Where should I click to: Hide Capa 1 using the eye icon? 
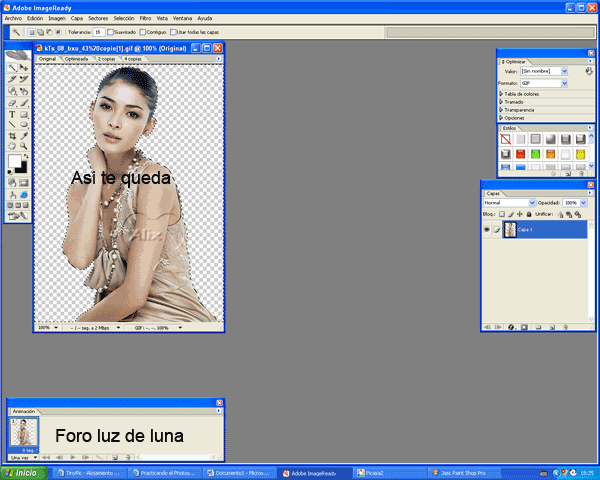487,229
